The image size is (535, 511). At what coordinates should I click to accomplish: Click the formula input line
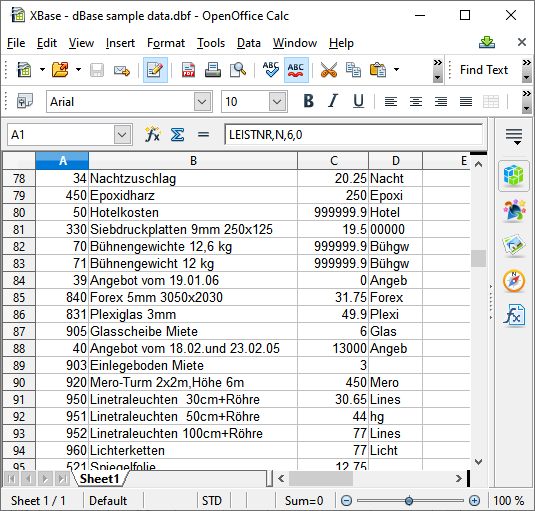(x=353, y=135)
